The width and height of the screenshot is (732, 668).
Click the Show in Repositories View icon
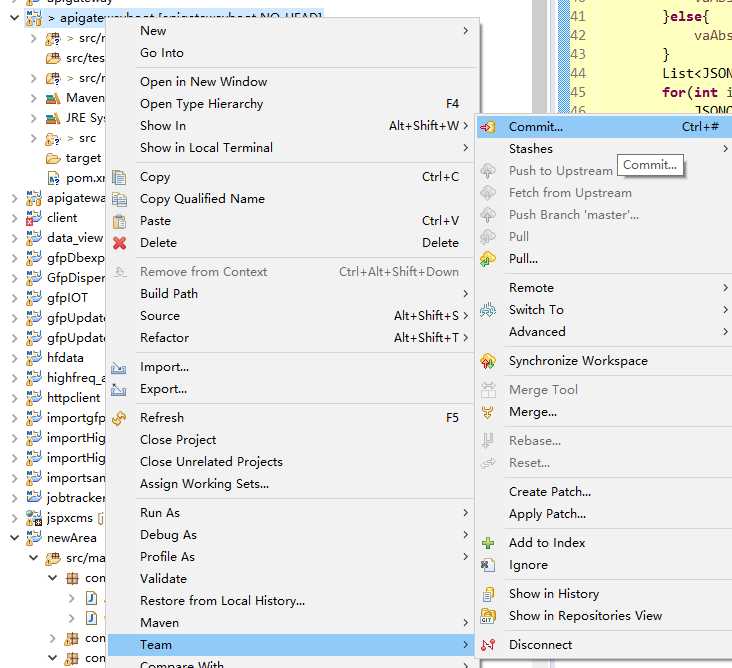[x=488, y=616]
